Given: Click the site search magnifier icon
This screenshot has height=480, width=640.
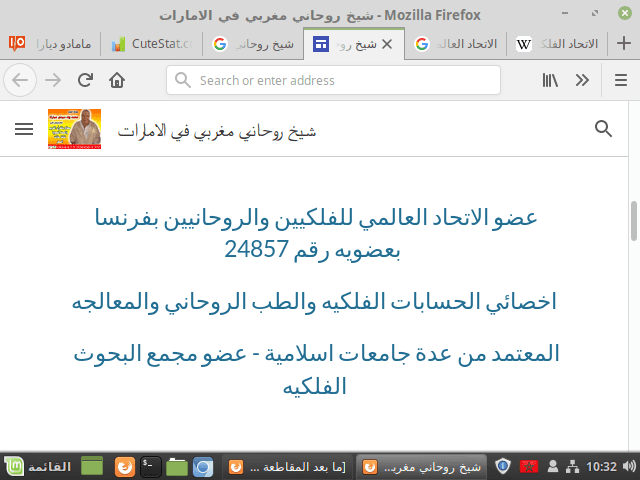Looking at the screenshot, I should 603,129.
